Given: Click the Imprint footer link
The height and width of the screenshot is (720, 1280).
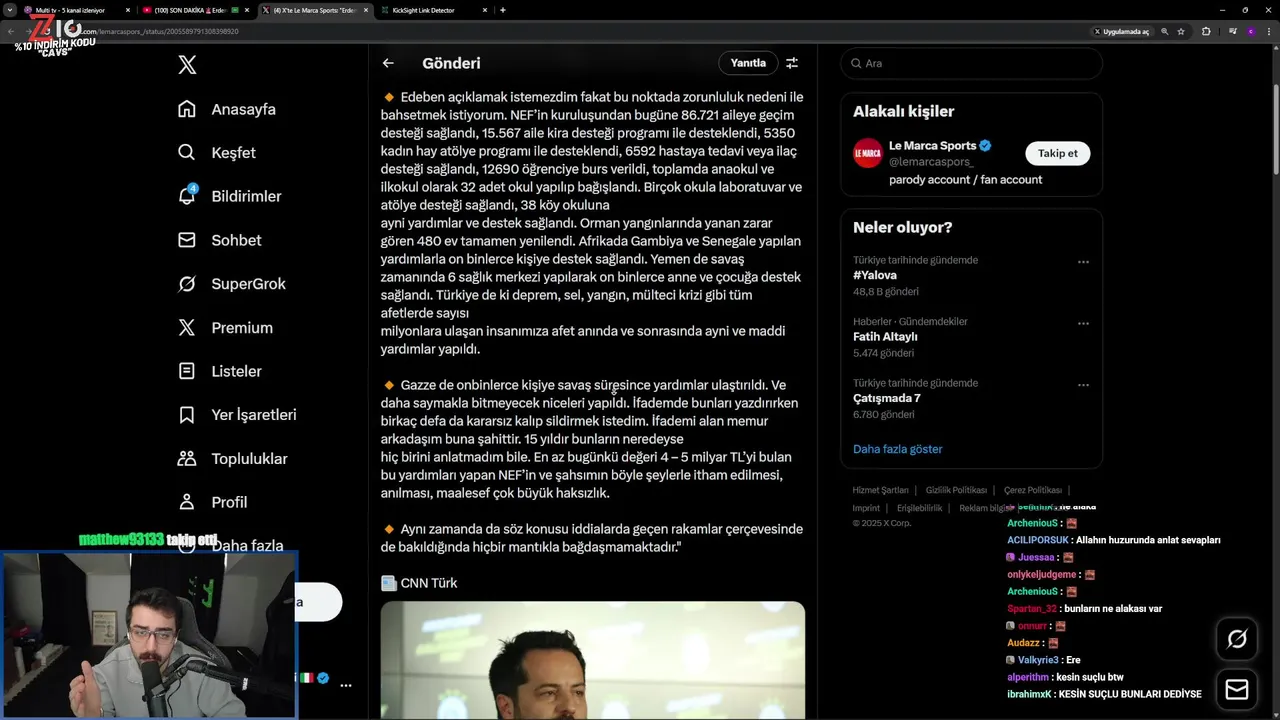Looking at the screenshot, I should [x=866, y=508].
